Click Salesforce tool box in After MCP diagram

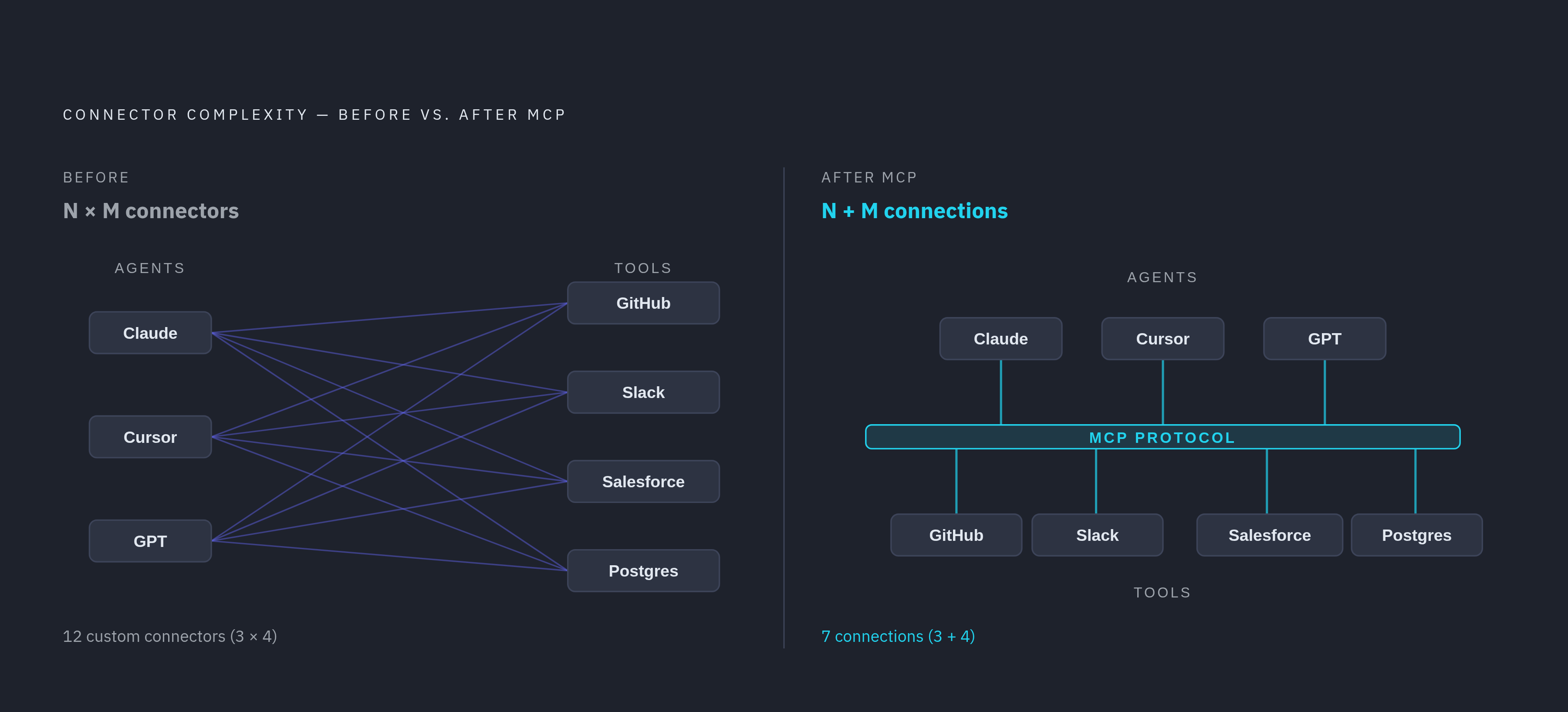[x=1270, y=535]
